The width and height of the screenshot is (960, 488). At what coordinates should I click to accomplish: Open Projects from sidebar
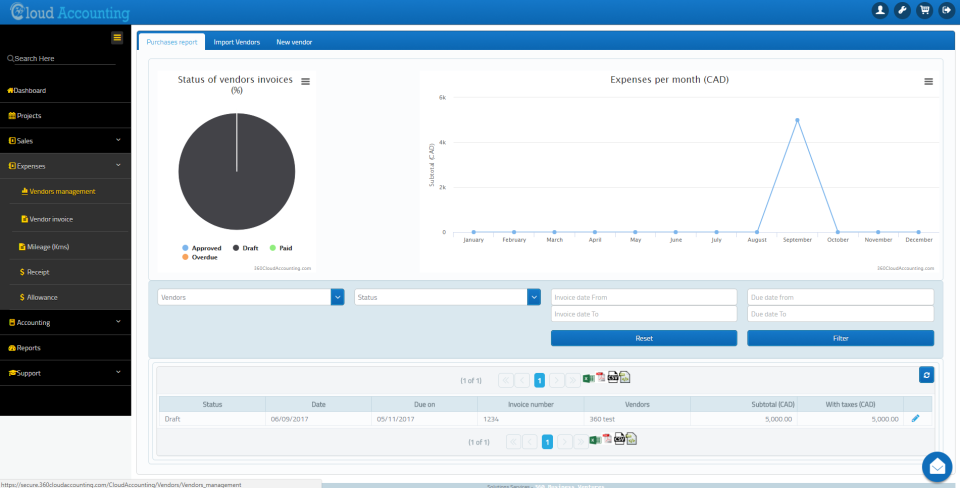tap(66, 115)
